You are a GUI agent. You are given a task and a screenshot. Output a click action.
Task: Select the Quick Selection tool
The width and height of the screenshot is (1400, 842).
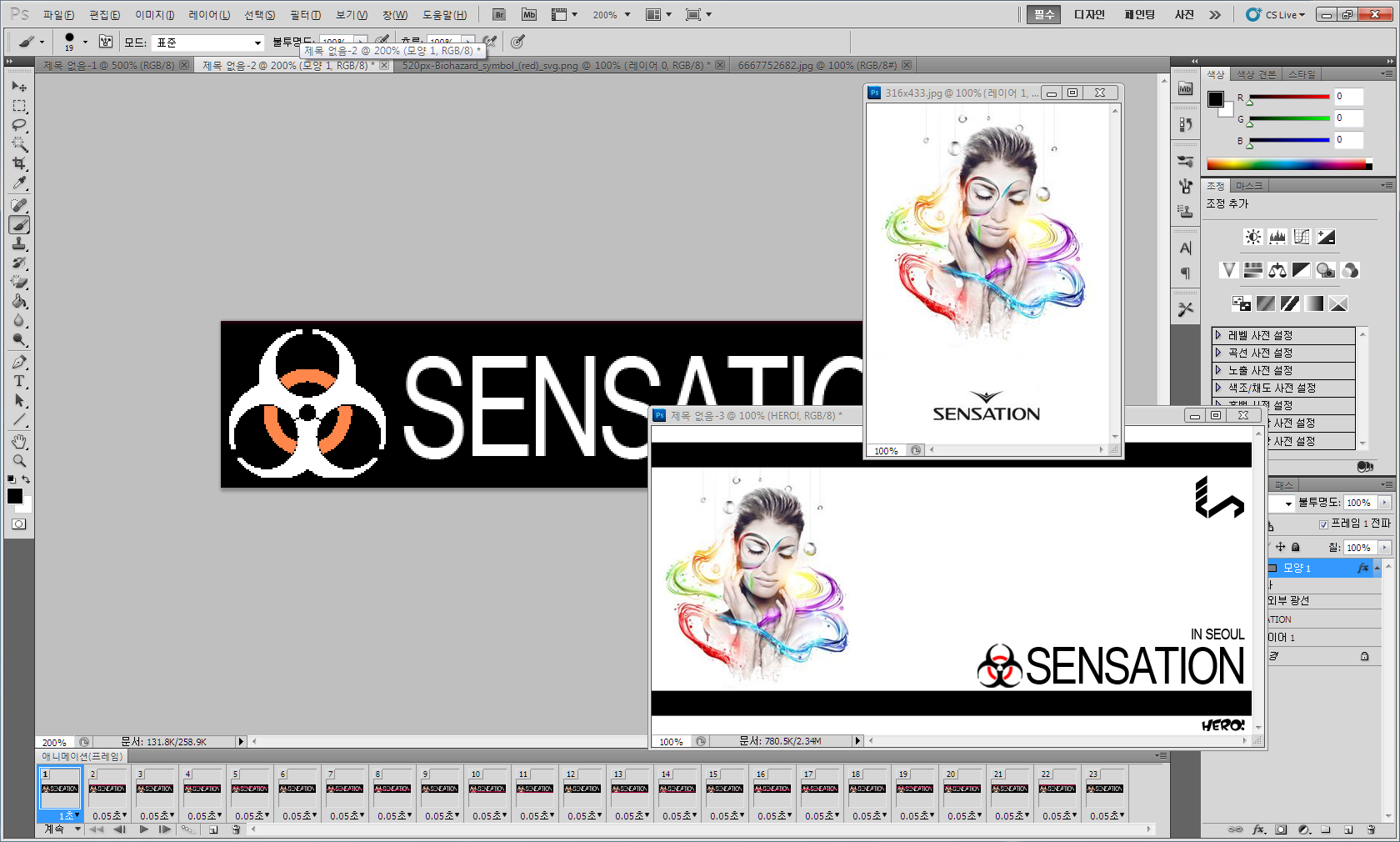coord(19,144)
